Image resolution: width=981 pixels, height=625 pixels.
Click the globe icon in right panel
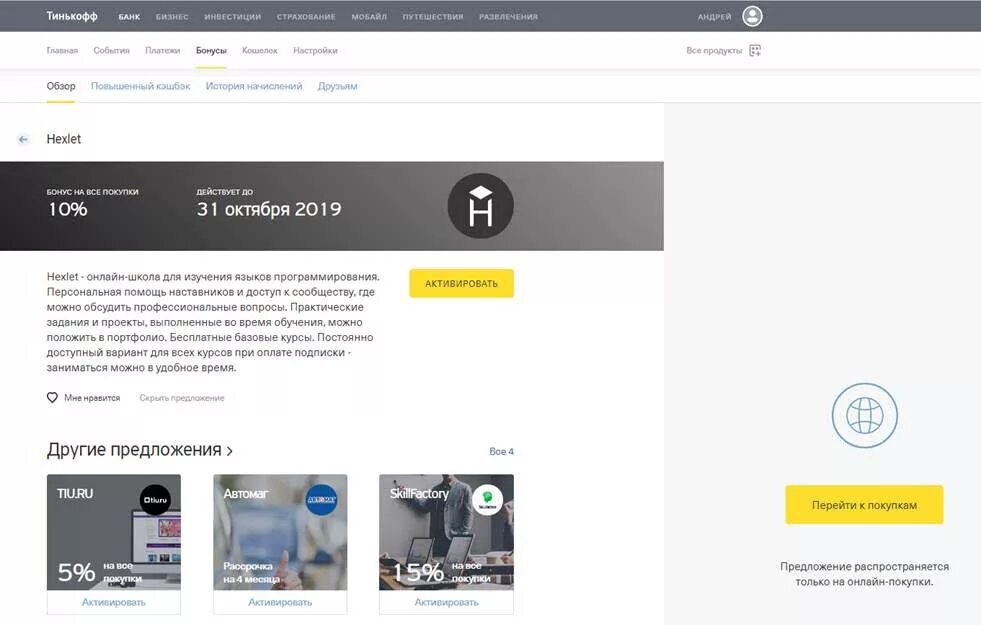865,415
